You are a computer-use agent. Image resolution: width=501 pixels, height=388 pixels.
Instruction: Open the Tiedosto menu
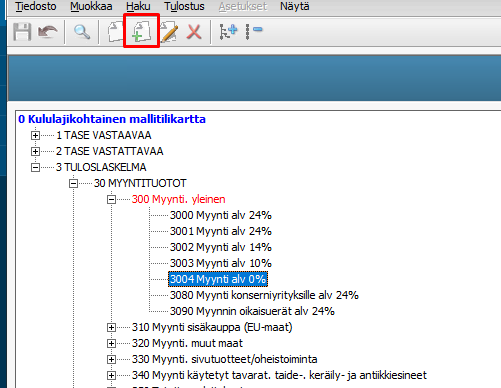coord(36,6)
